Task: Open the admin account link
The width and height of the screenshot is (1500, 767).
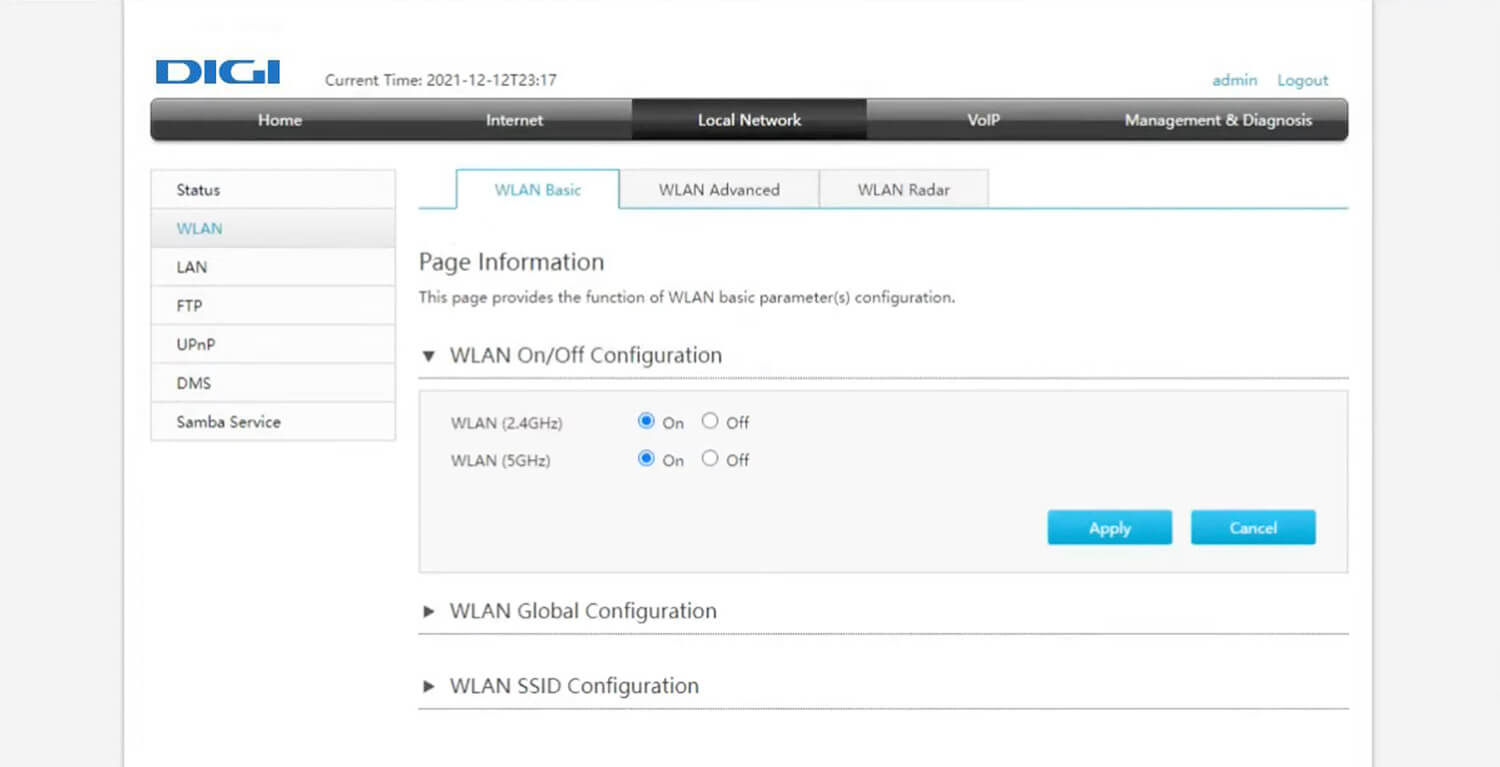Action: pos(1234,80)
